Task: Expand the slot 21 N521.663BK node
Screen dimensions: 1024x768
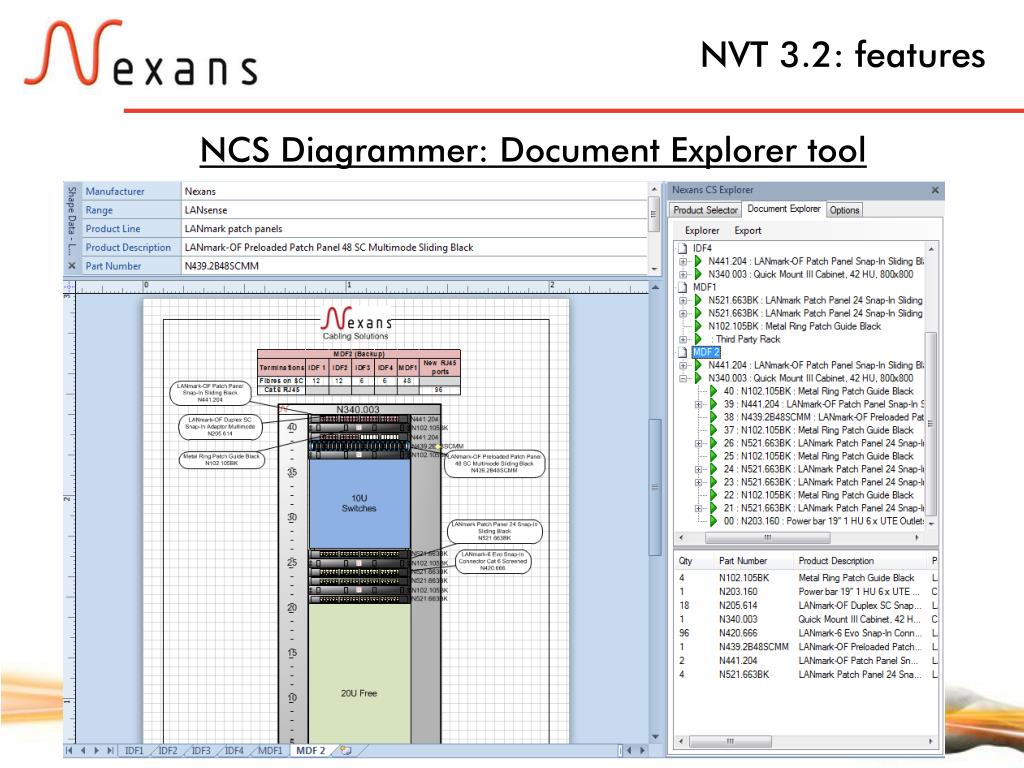Action: [699, 508]
